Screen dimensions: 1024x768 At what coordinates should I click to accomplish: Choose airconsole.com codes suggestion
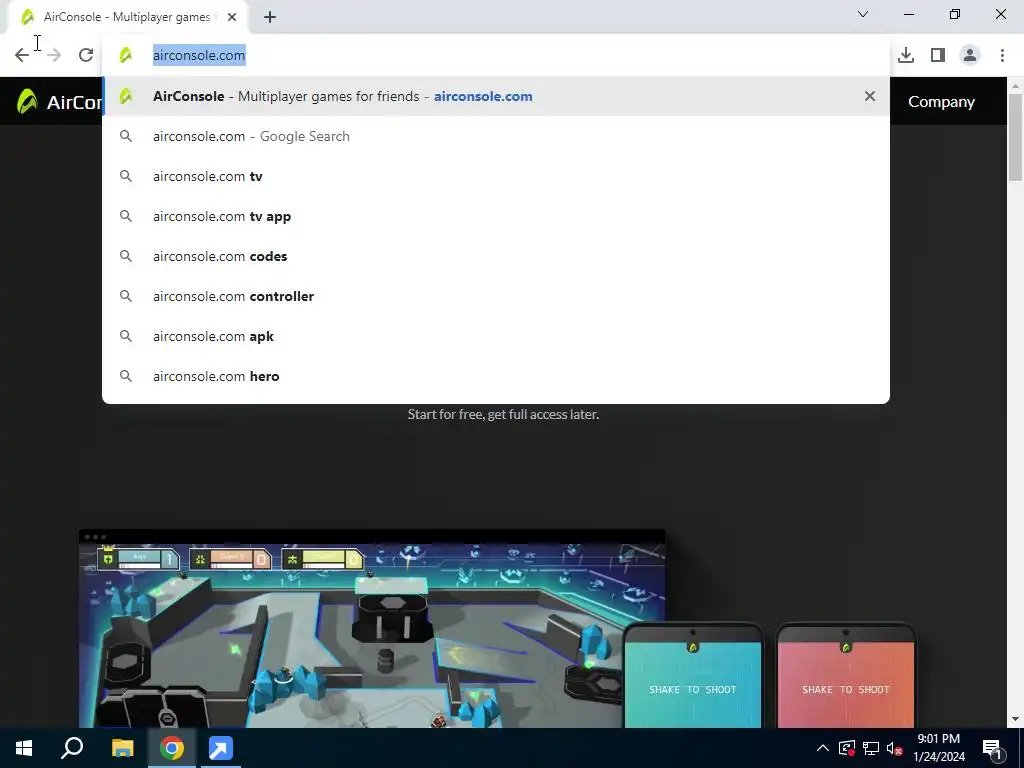[x=496, y=257]
